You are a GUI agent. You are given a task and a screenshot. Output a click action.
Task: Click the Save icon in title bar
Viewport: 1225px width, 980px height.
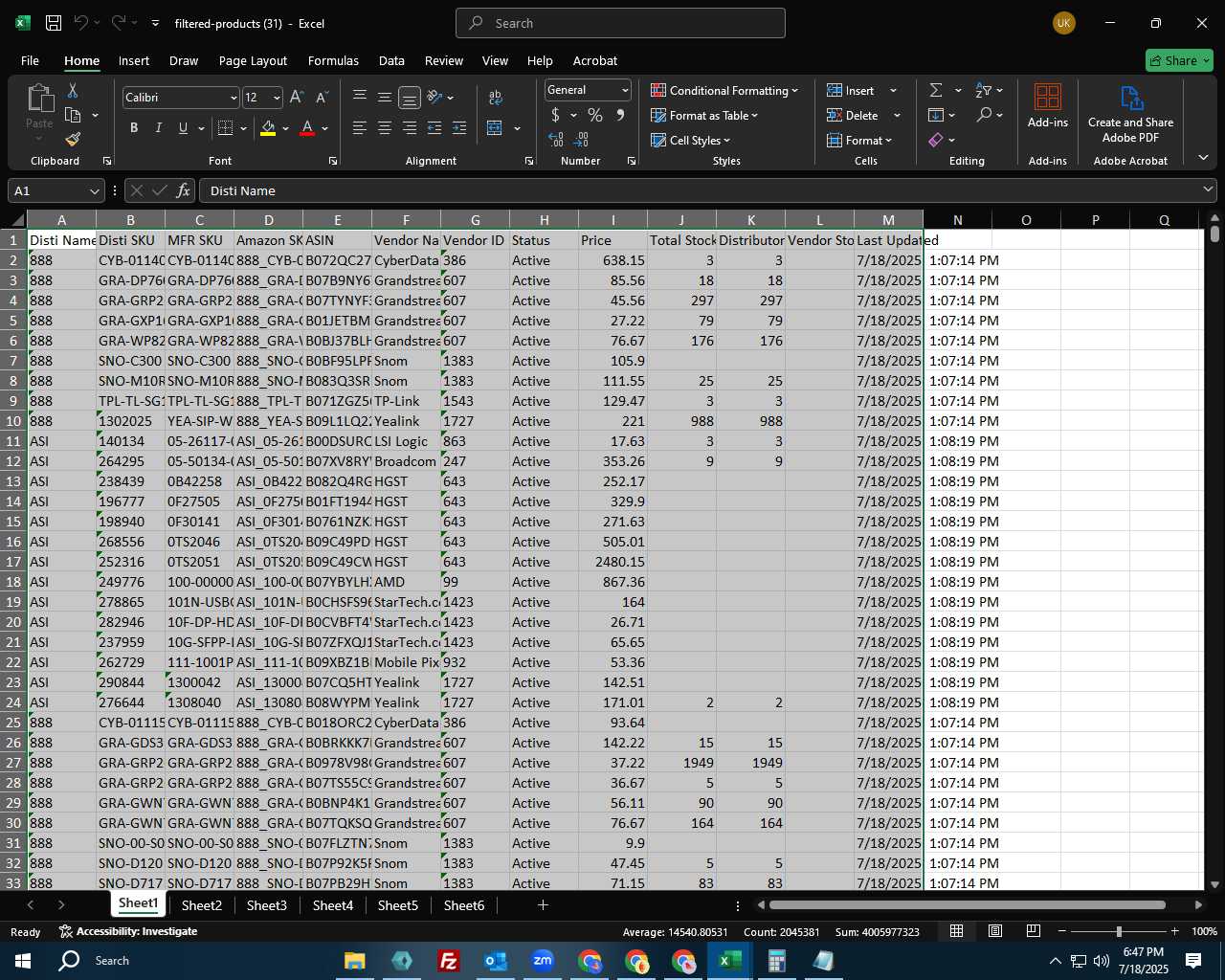coord(54,23)
